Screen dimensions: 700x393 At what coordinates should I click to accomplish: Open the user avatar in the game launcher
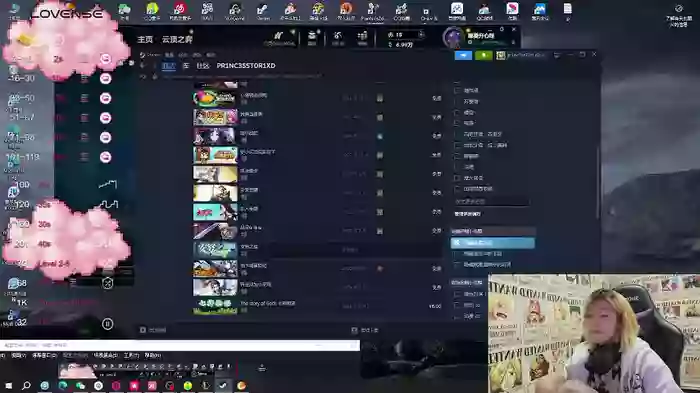coord(453,37)
